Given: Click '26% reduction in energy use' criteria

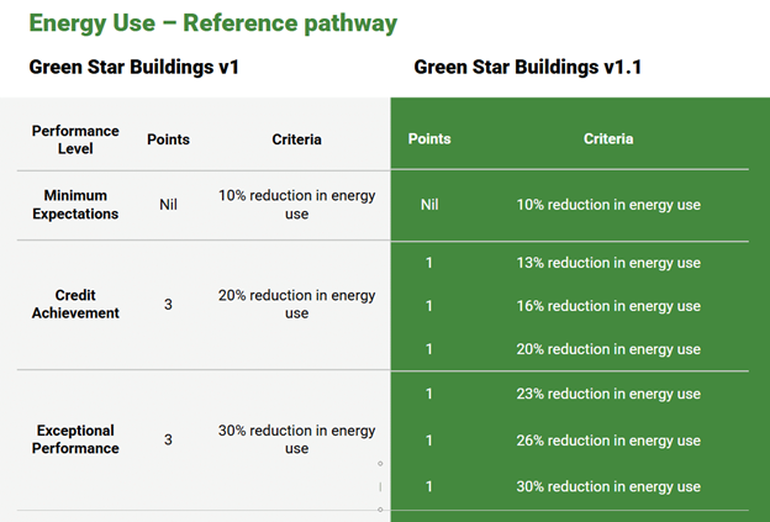Looking at the screenshot, I should pos(608,440).
